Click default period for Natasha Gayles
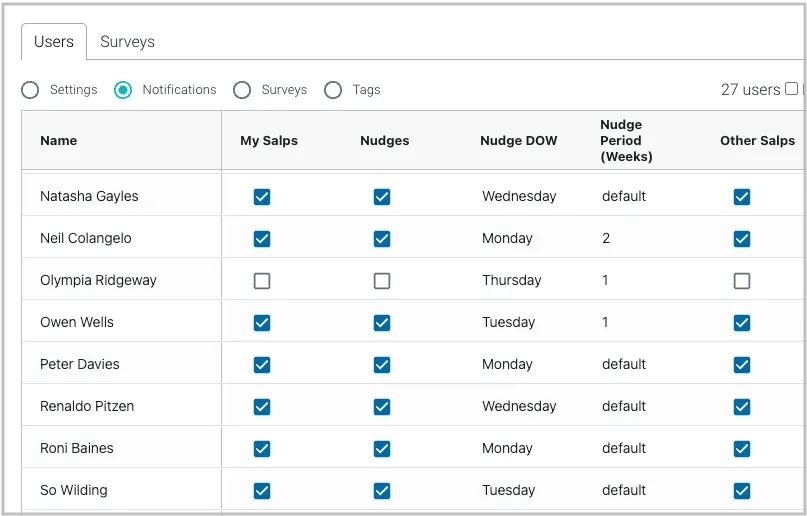The image size is (807, 516). click(624, 197)
